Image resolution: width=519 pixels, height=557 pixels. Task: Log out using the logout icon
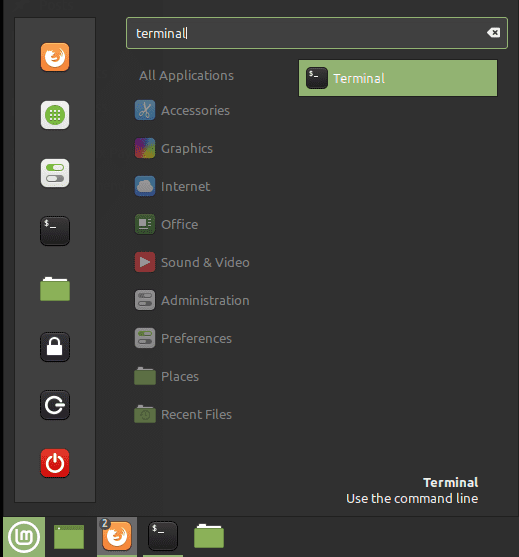click(x=55, y=405)
